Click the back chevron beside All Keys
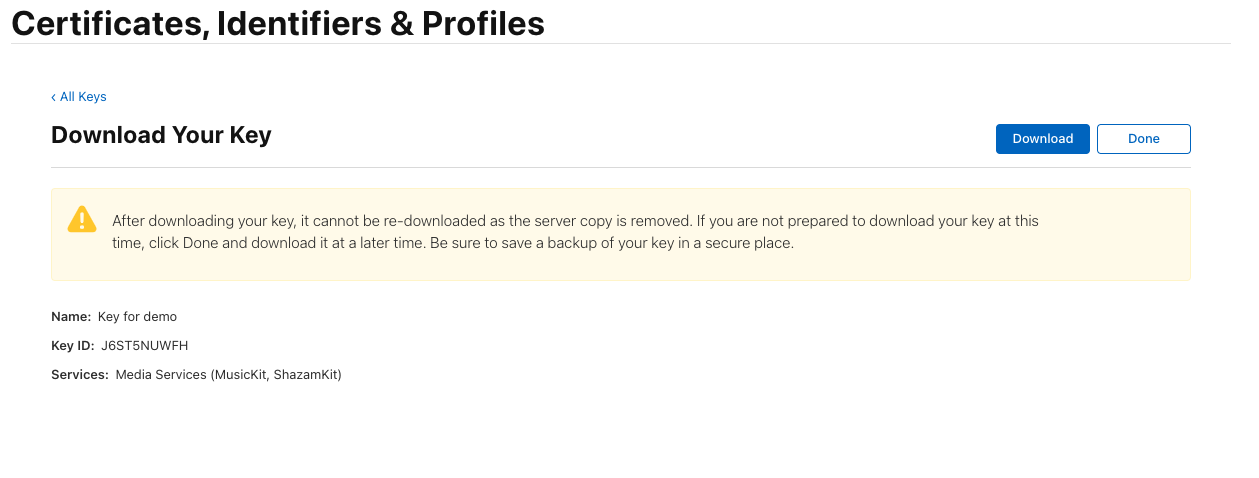 click(54, 97)
